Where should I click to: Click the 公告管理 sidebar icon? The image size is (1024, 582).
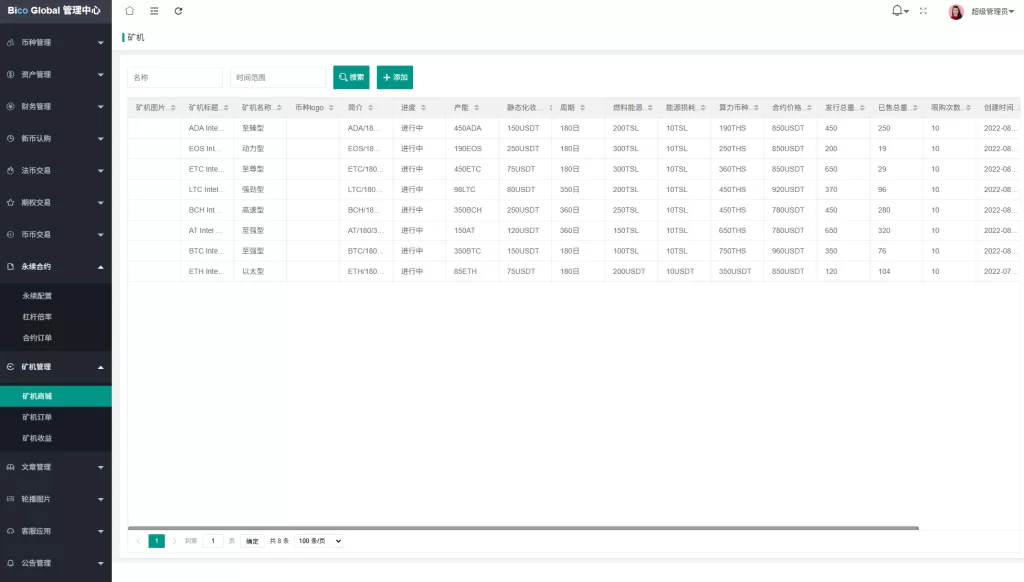click(9, 563)
